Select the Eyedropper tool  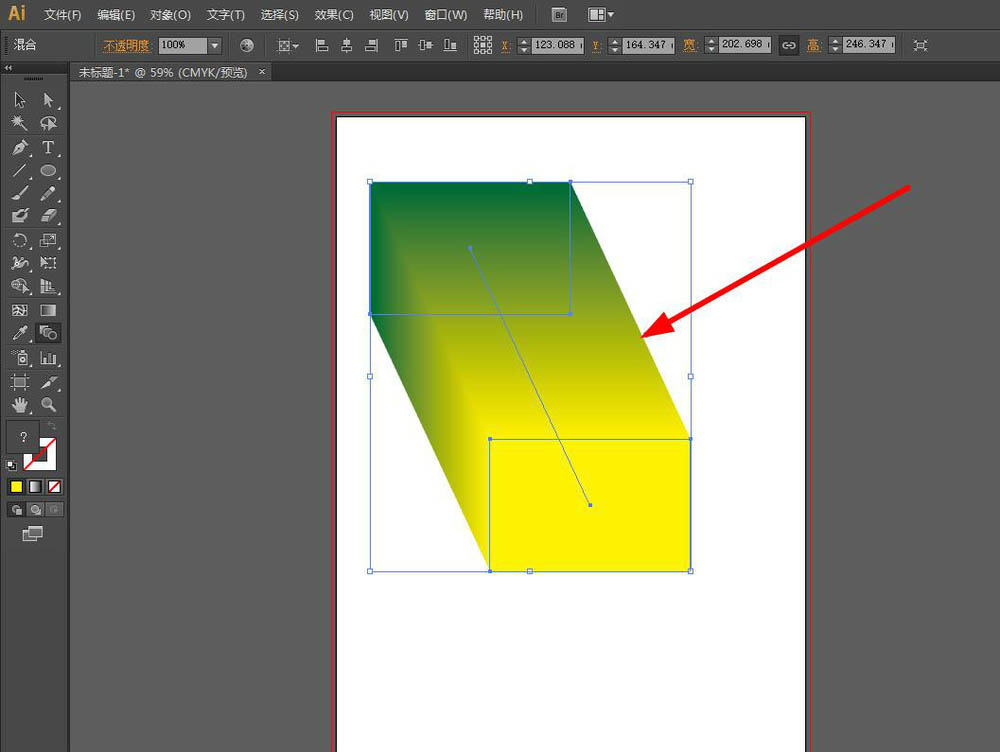pyautogui.click(x=20, y=333)
